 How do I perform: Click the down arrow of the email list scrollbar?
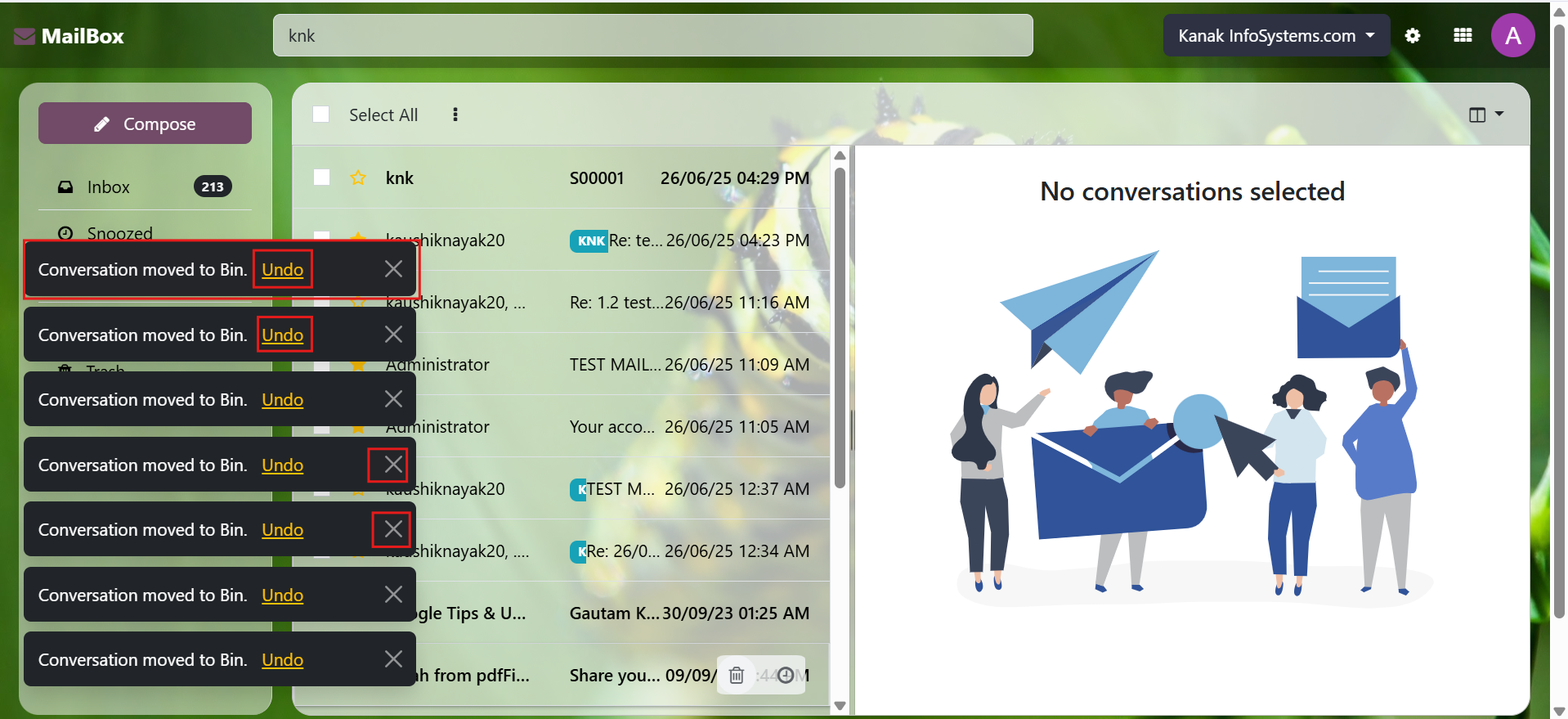coord(840,706)
